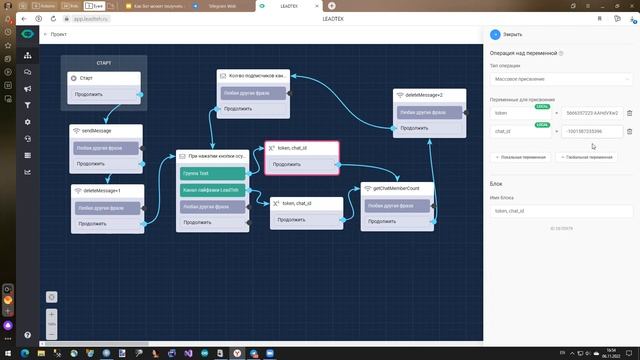Open the settings gear in sidebar
The height and width of the screenshot is (360, 640).
[x=27, y=122]
